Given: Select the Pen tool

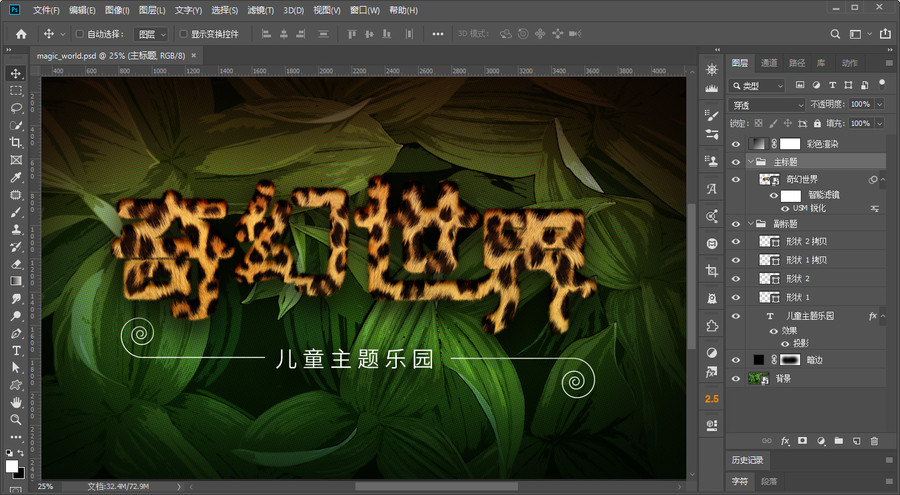Looking at the screenshot, I should pyautogui.click(x=16, y=333).
